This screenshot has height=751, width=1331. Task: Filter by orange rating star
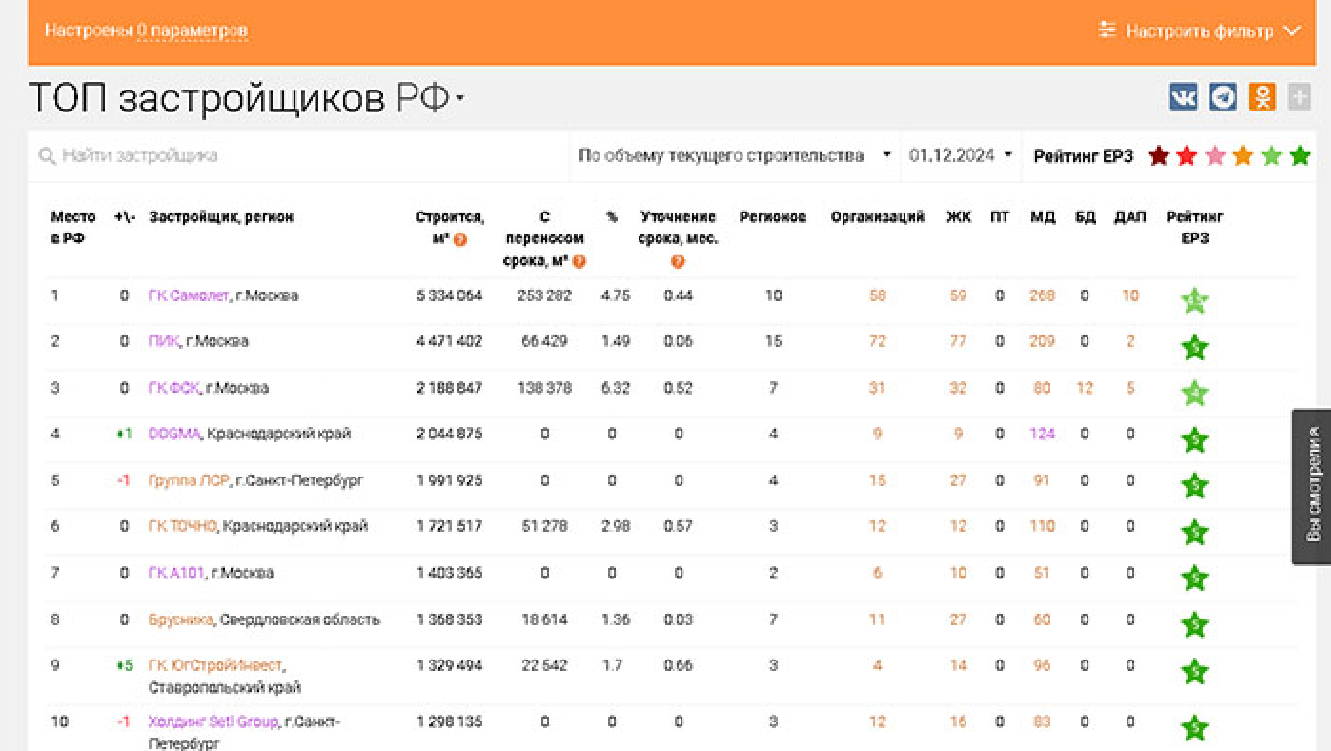coord(1243,155)
